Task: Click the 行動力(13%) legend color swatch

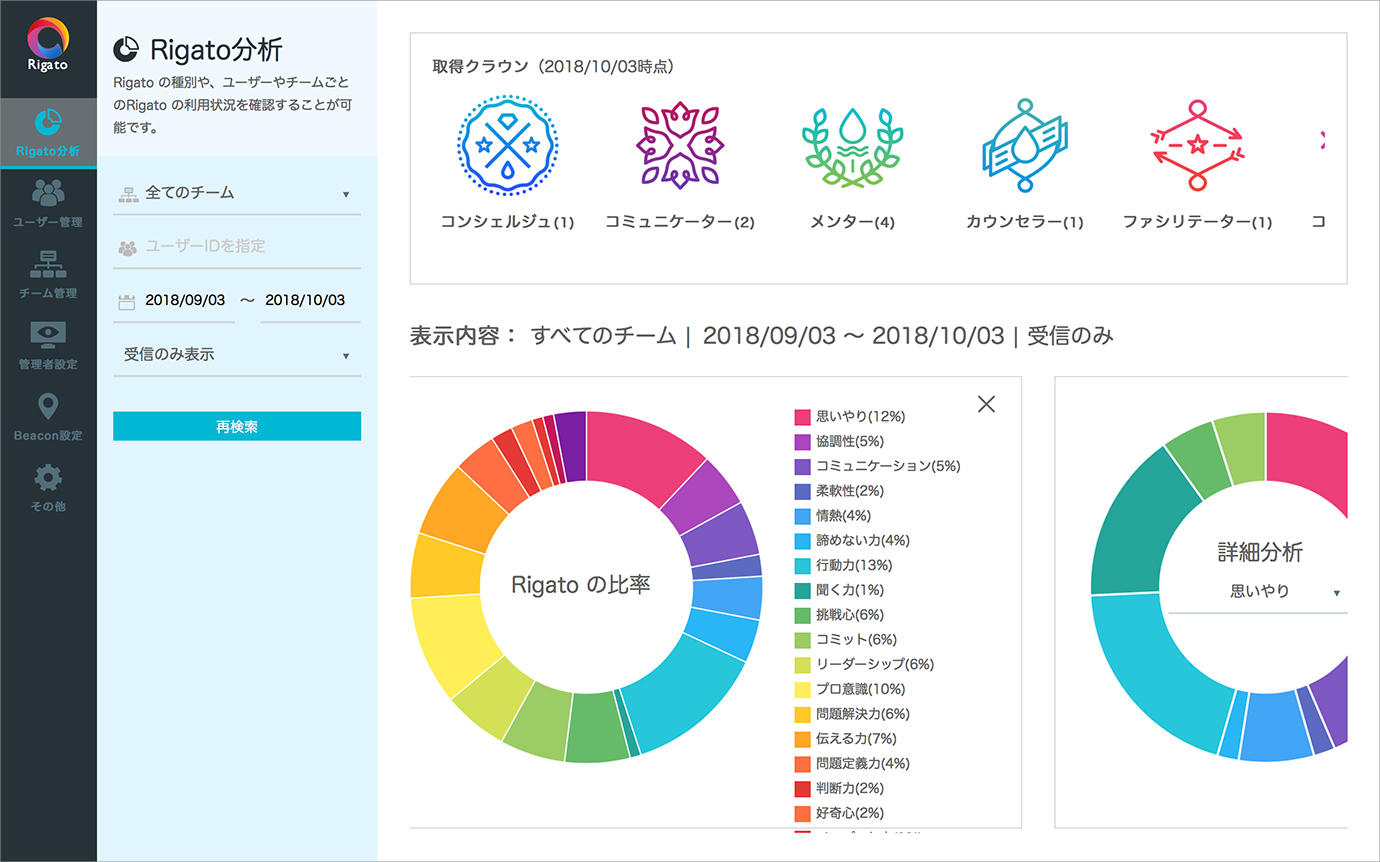Action: (802, 566)
